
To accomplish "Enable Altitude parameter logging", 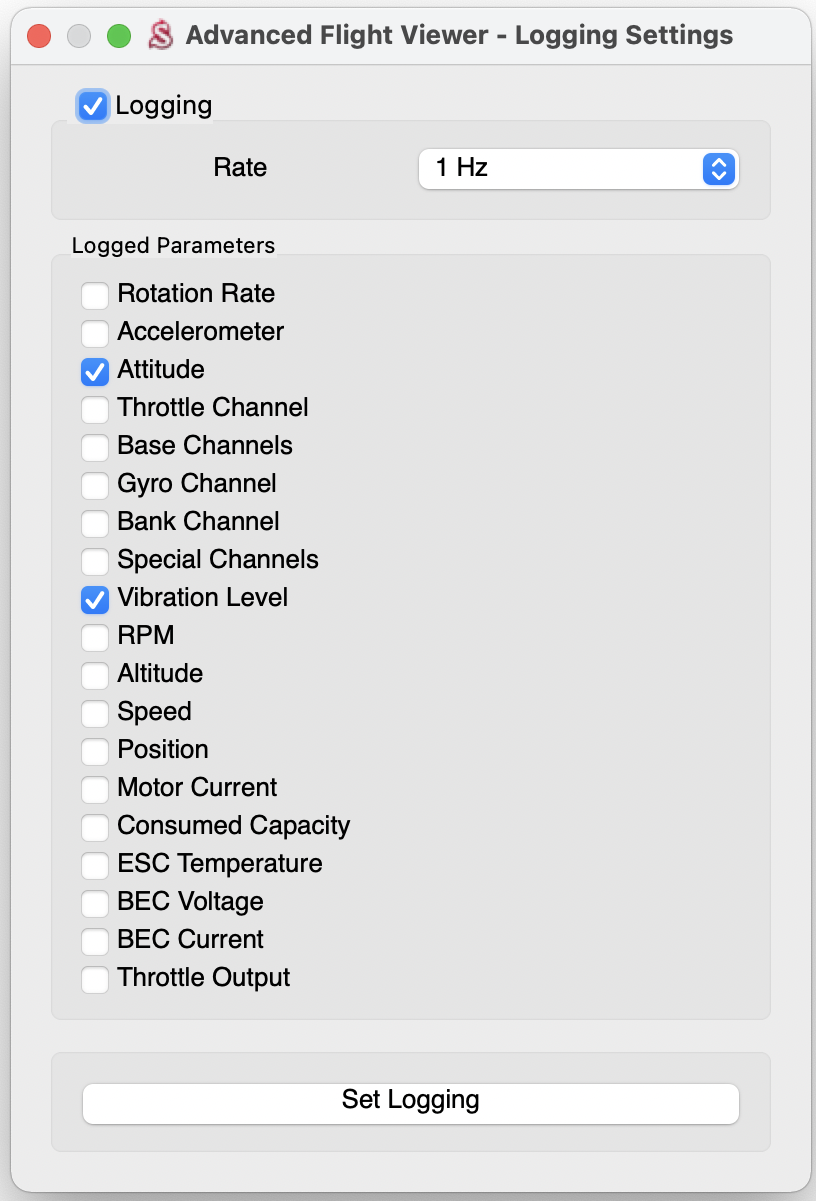I will (x=95, y=675).
